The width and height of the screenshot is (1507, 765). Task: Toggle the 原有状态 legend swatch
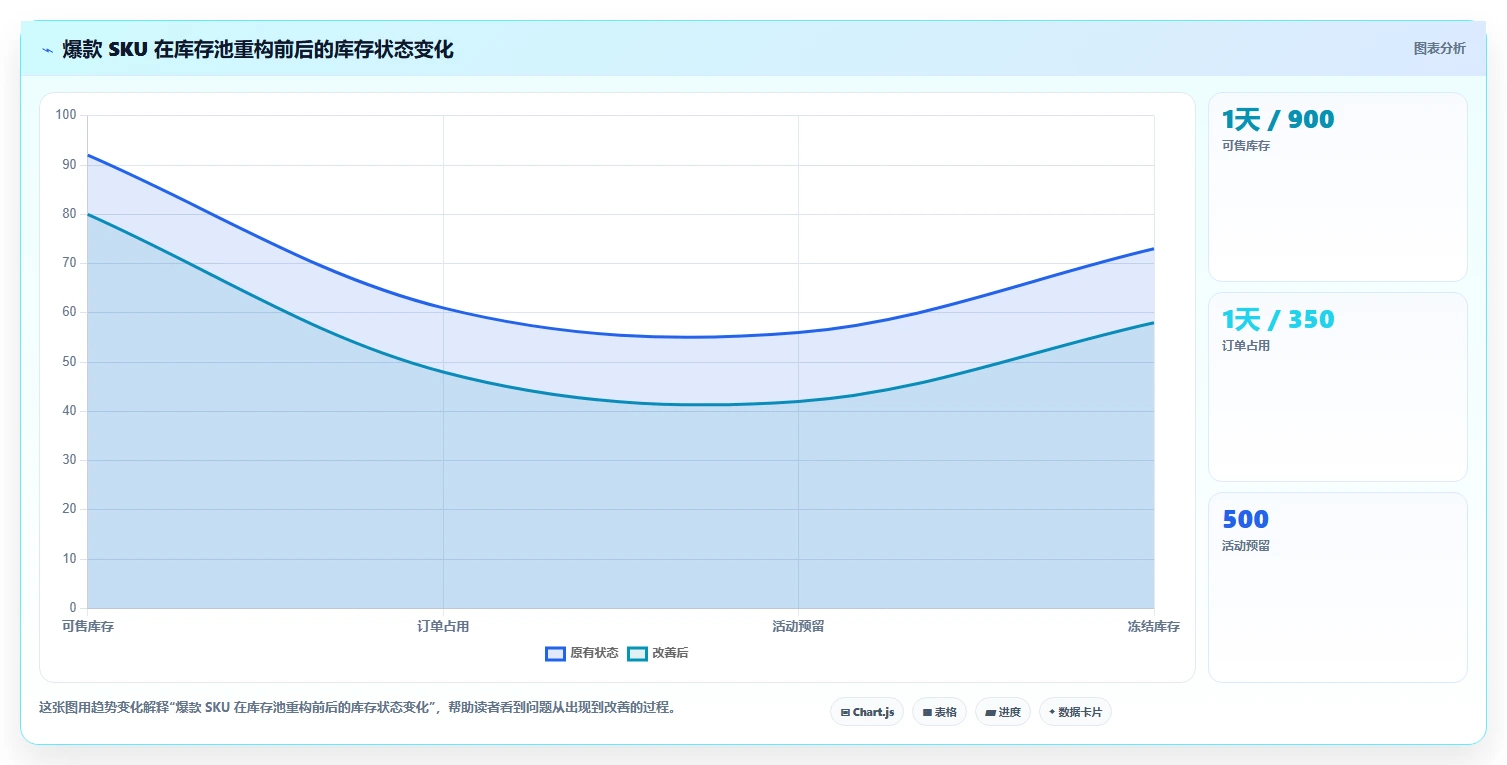[555, 654]
